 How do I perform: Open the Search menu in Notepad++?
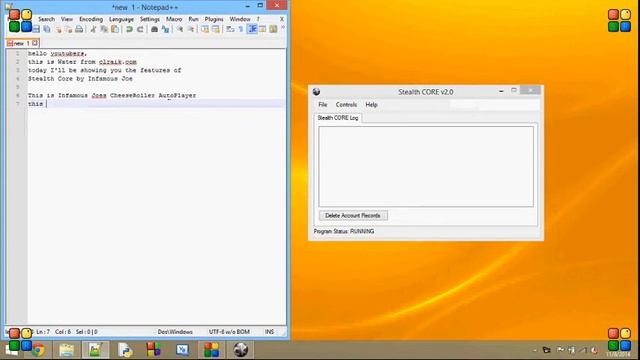(46, 19)
